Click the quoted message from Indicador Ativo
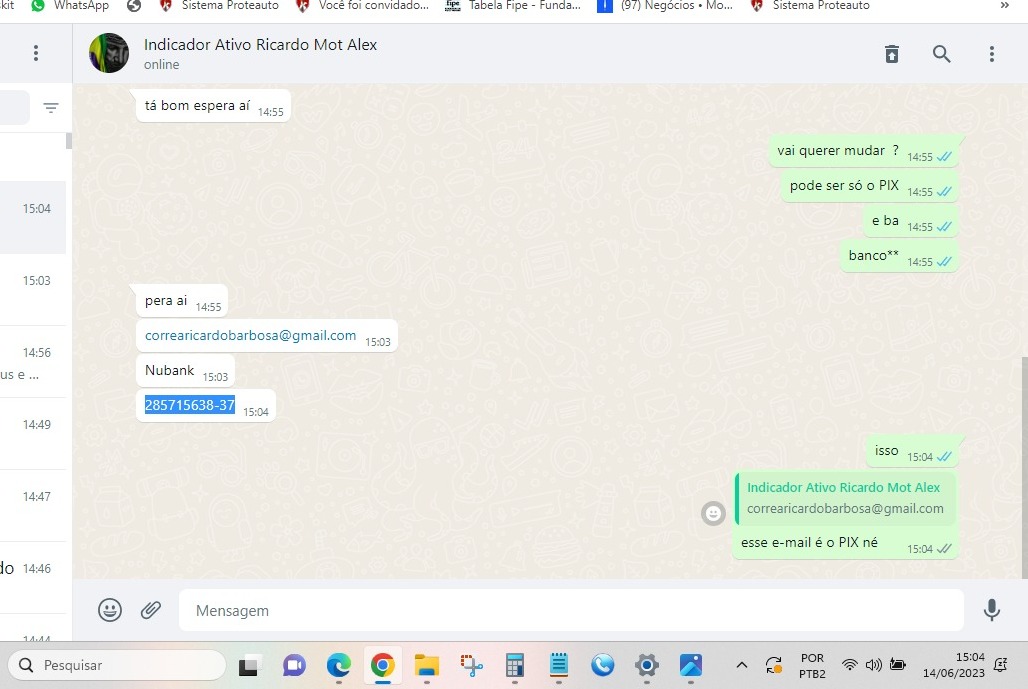Screen dimensions: 1028x689 coord(844,498)
